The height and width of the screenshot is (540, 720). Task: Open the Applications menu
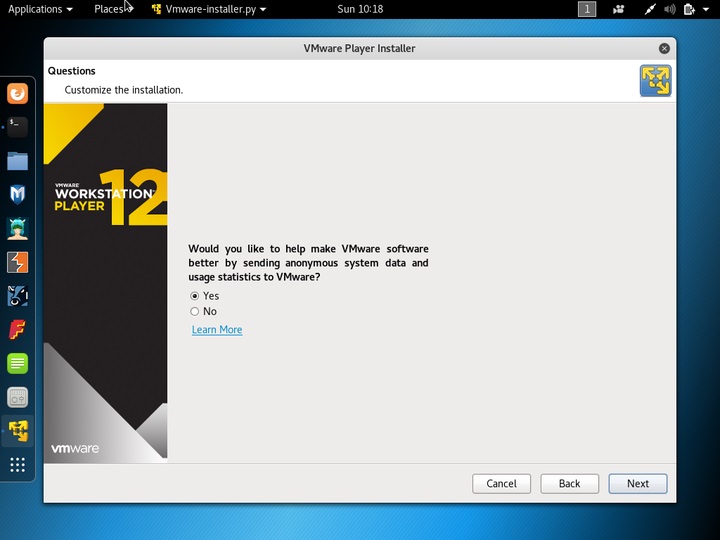(40, 9)
